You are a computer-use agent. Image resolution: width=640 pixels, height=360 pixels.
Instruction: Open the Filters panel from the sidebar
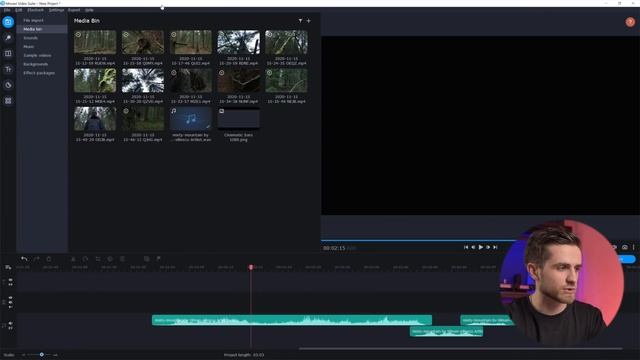pos(8,38)
